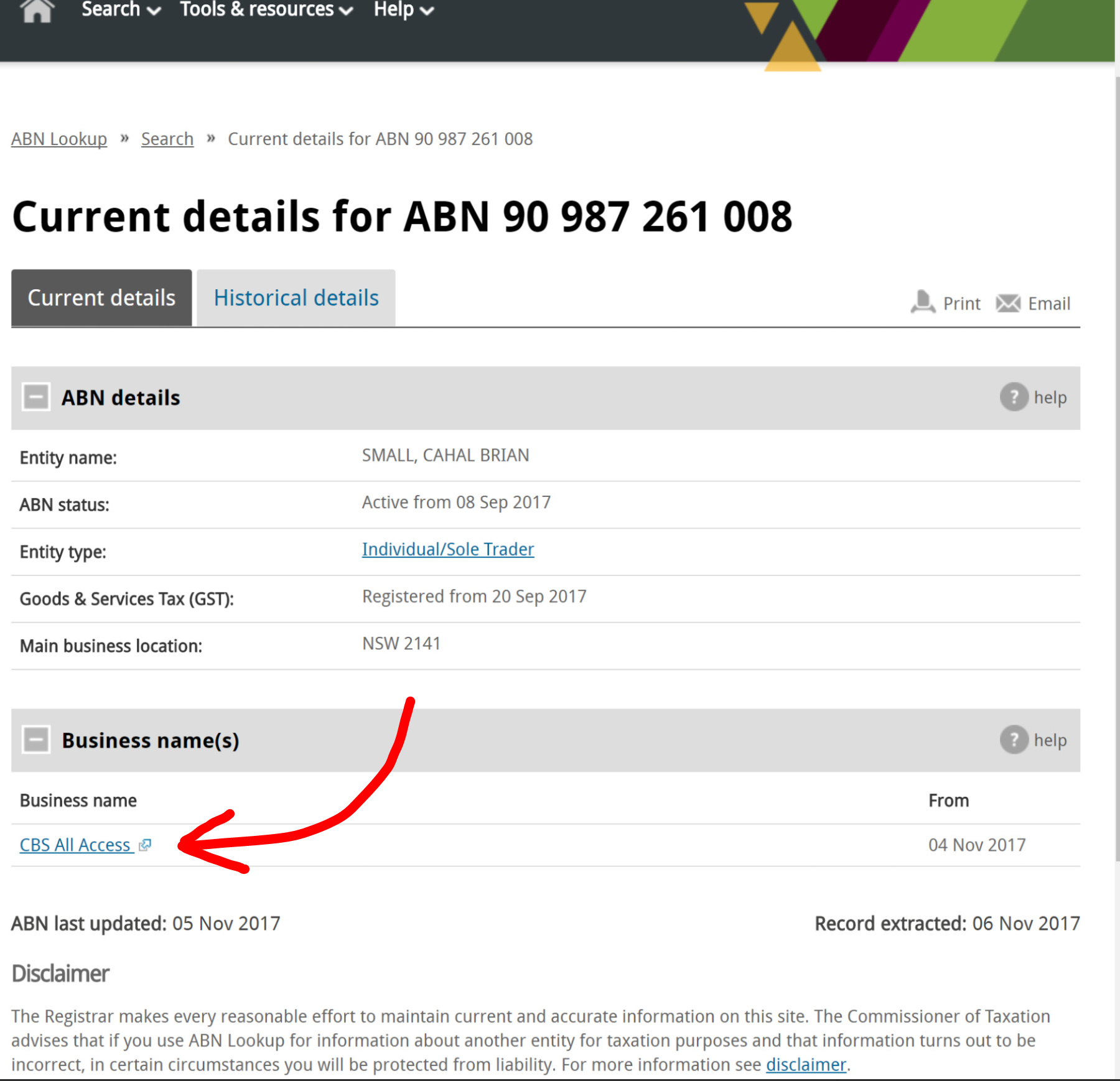This screenshot has height=1081, width=1120.
Task: Click the Email text link
Action: tap(1049, 304)
